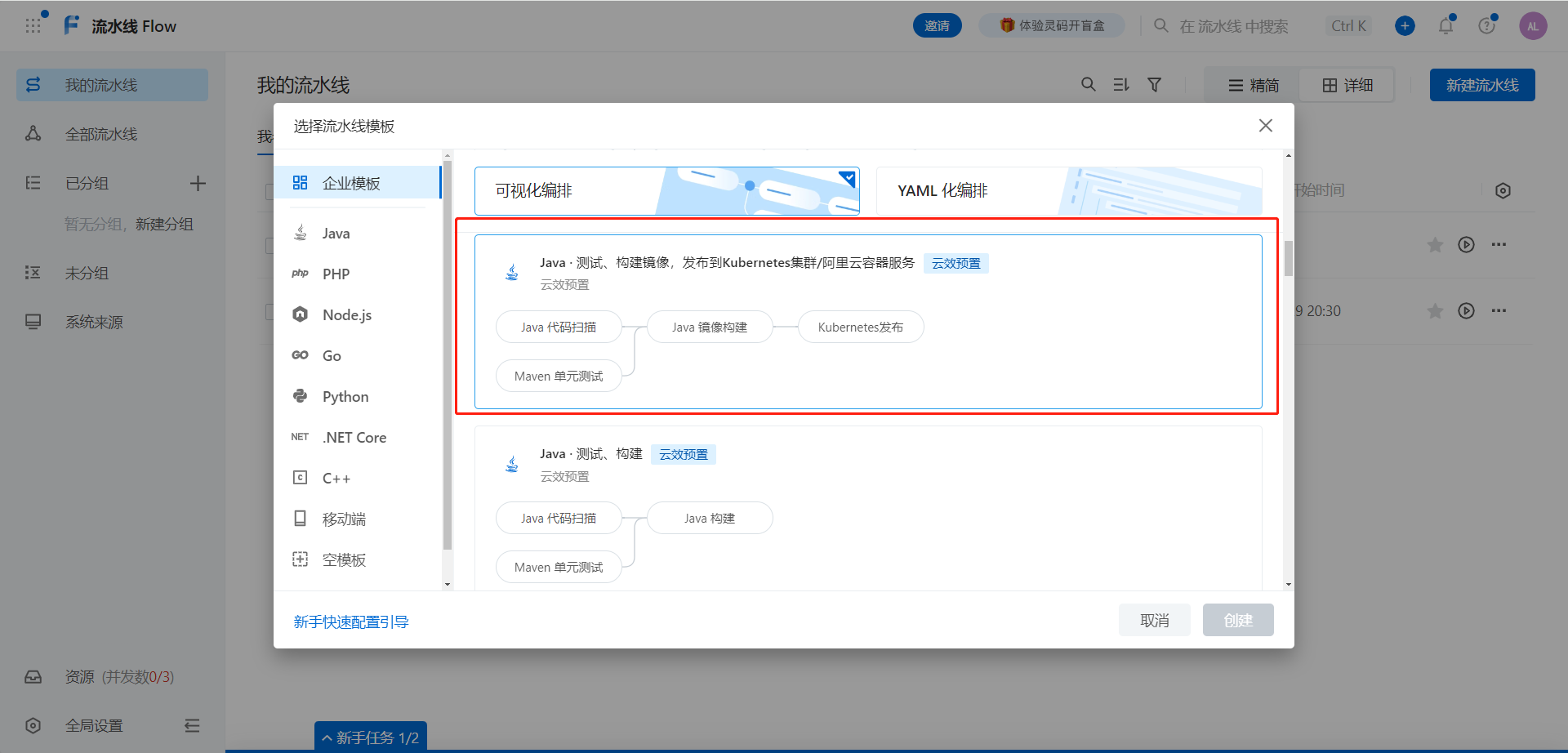
Task: Open the filter funnel icon
Action: [x=1154, y=84]
